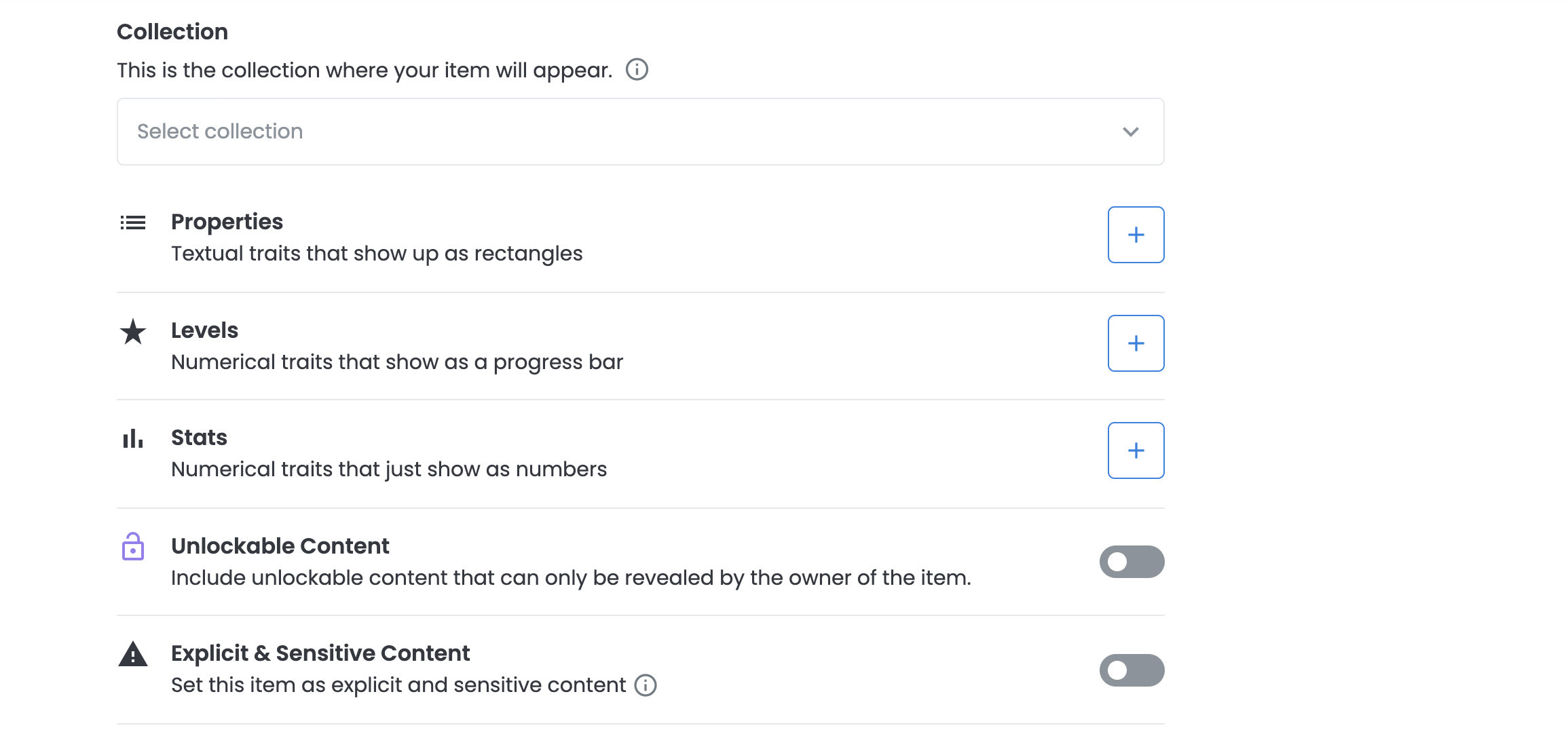This screenshot has width=1568, height=749.
Task: Add a new stat with plus button
Action: pyautogui.click(x=1136, y=450)
